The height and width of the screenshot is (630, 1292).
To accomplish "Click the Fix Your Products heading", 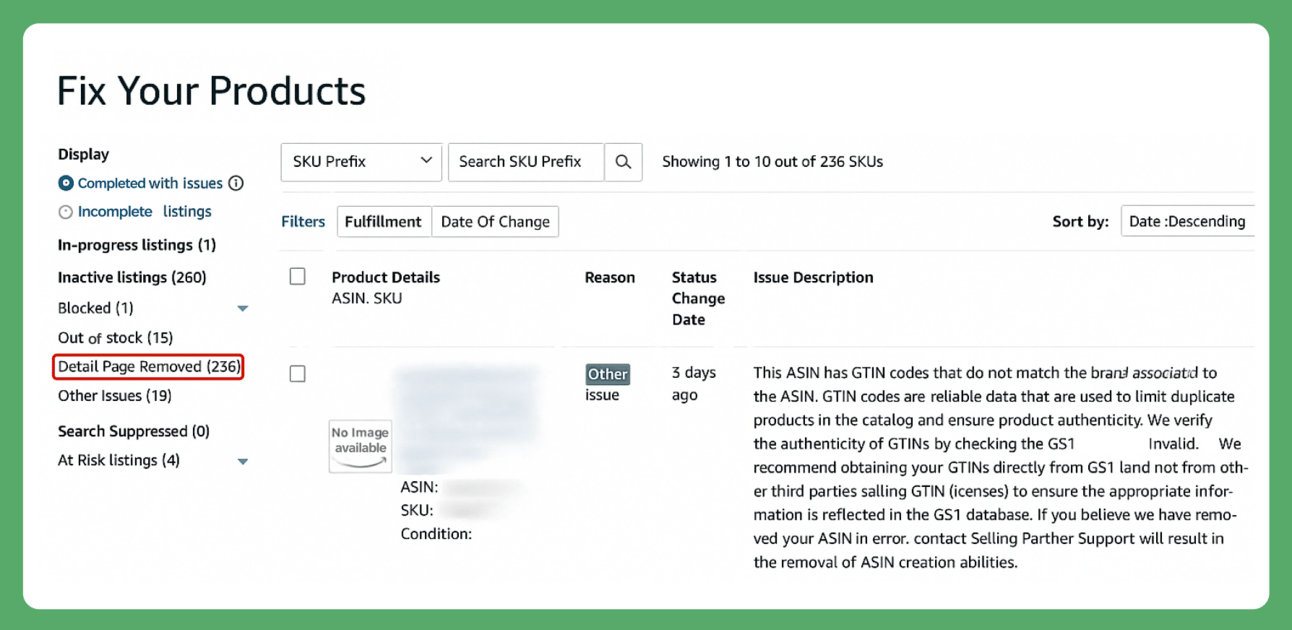I will [x=211, y=91].
